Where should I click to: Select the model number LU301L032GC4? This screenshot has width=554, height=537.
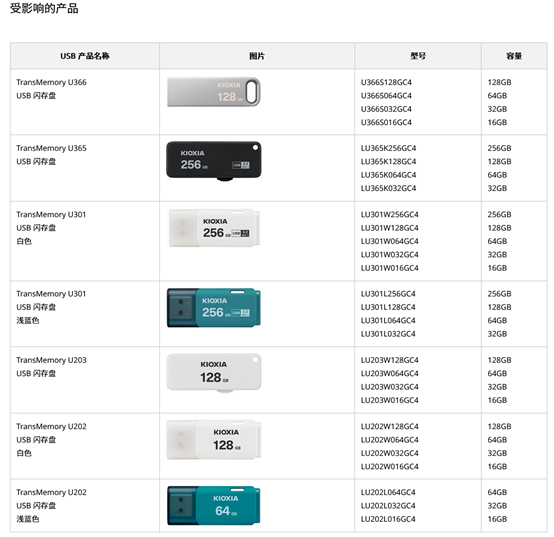coord(388,334)
